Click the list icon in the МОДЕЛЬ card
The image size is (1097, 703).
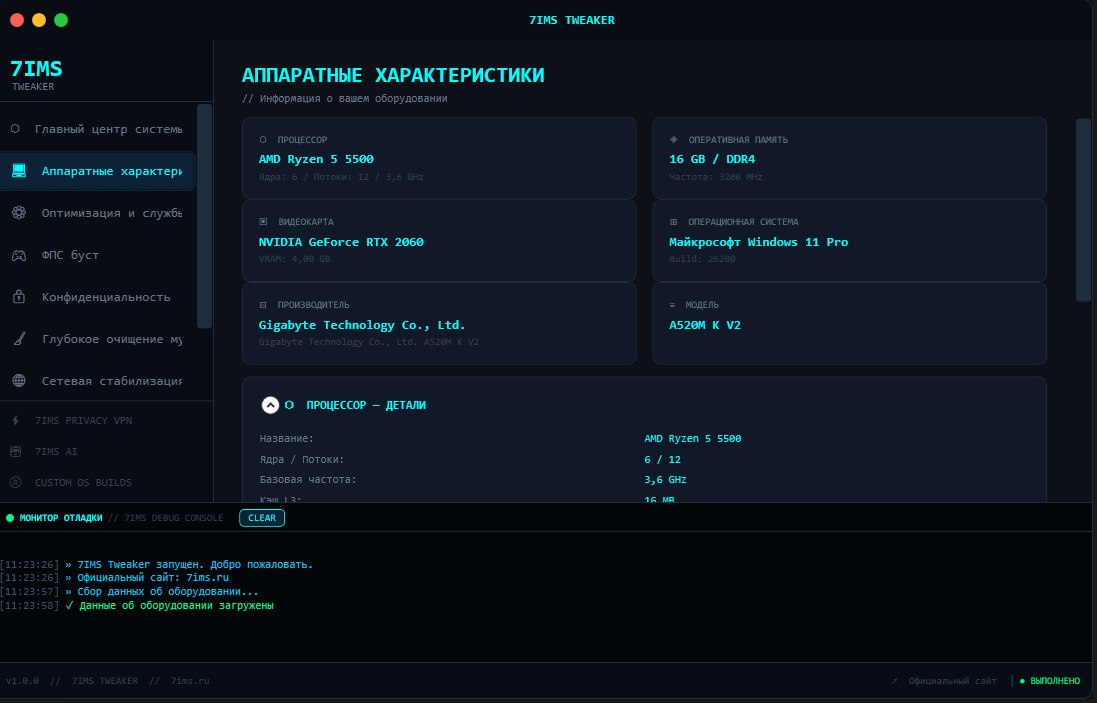pos(673,305)
